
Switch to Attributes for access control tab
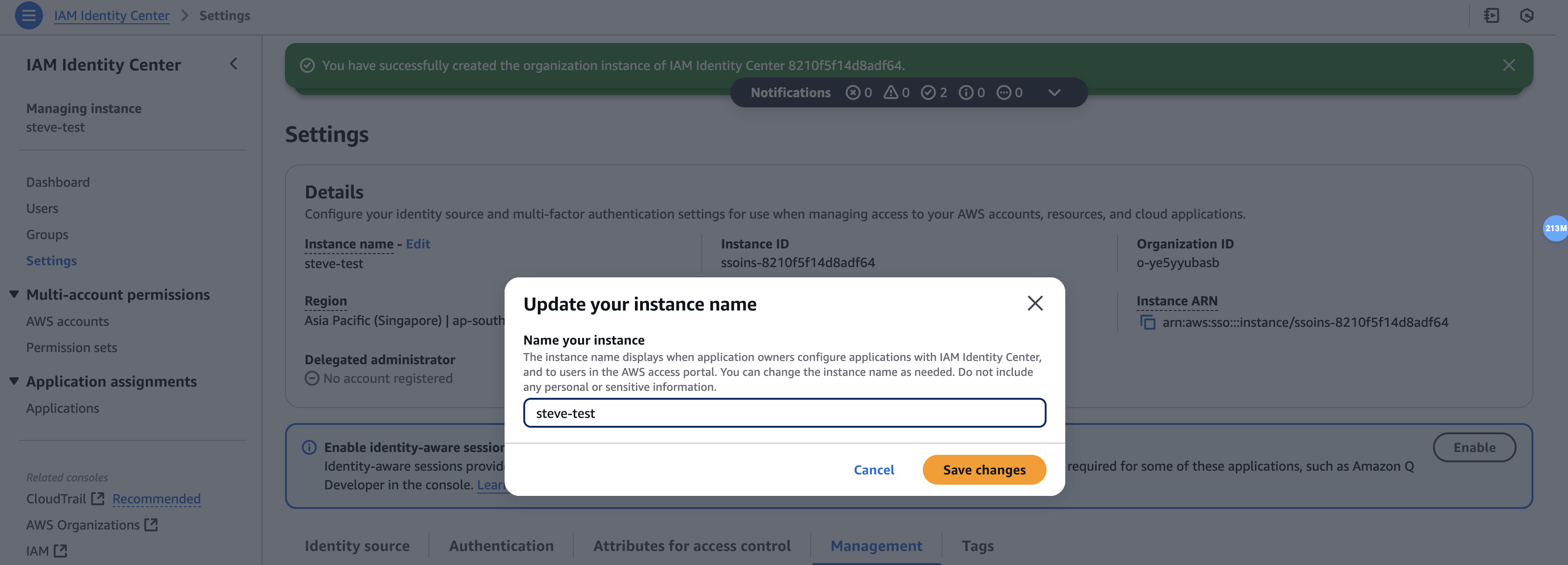tap(692, 546)
